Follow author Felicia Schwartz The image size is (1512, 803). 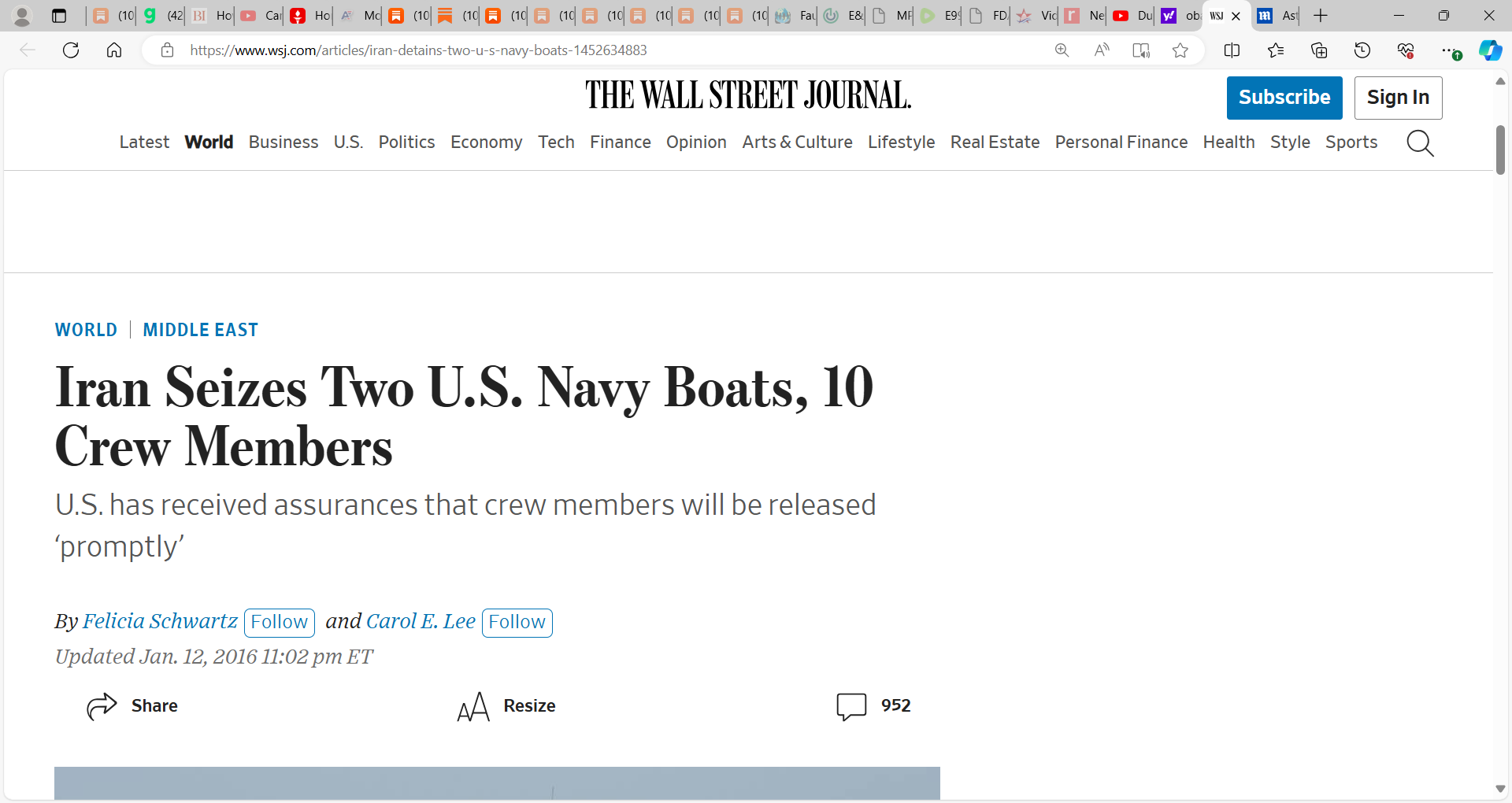(x=279, y=623)
